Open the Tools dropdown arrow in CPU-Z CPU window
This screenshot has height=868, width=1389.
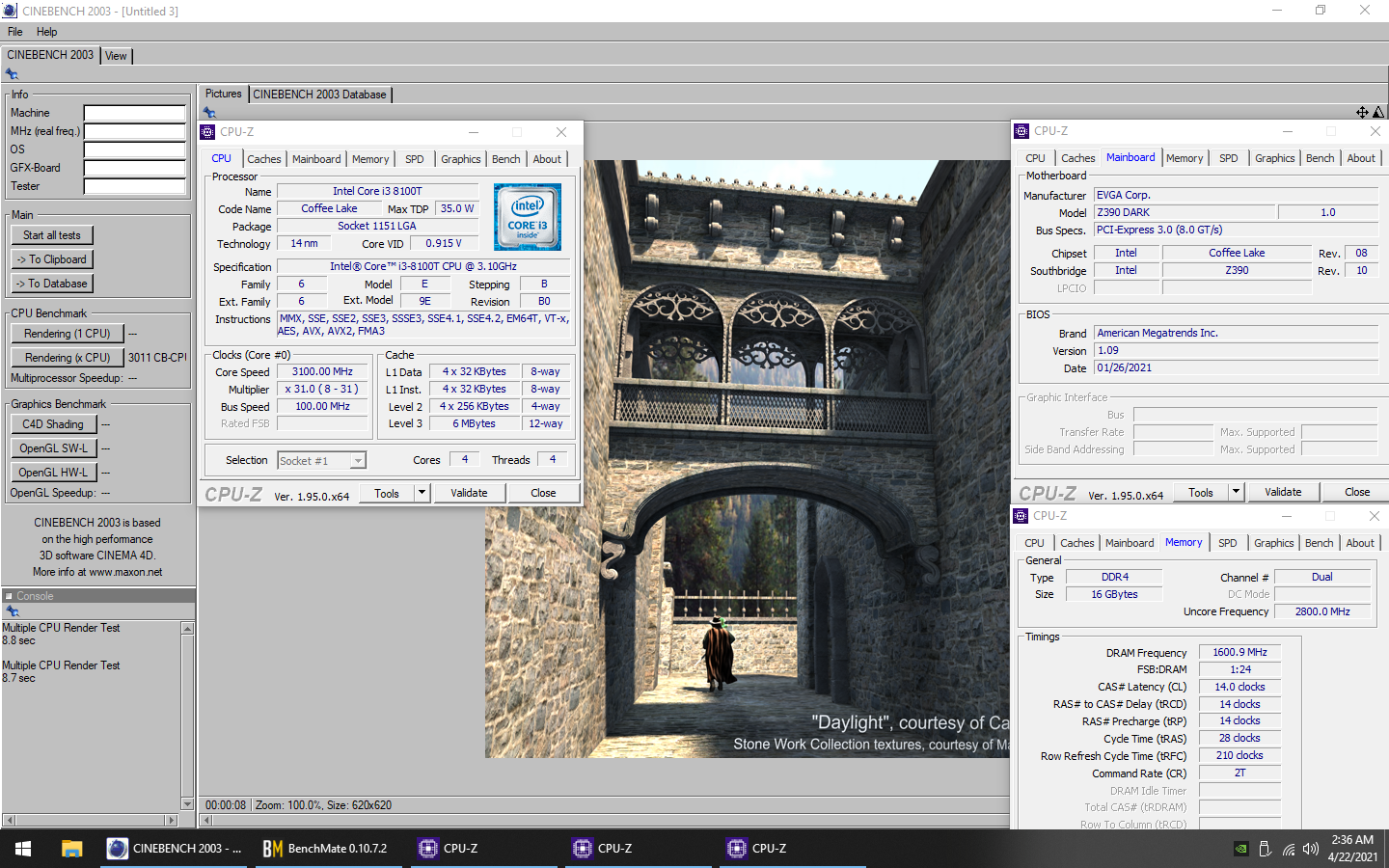tap(422, 493)
